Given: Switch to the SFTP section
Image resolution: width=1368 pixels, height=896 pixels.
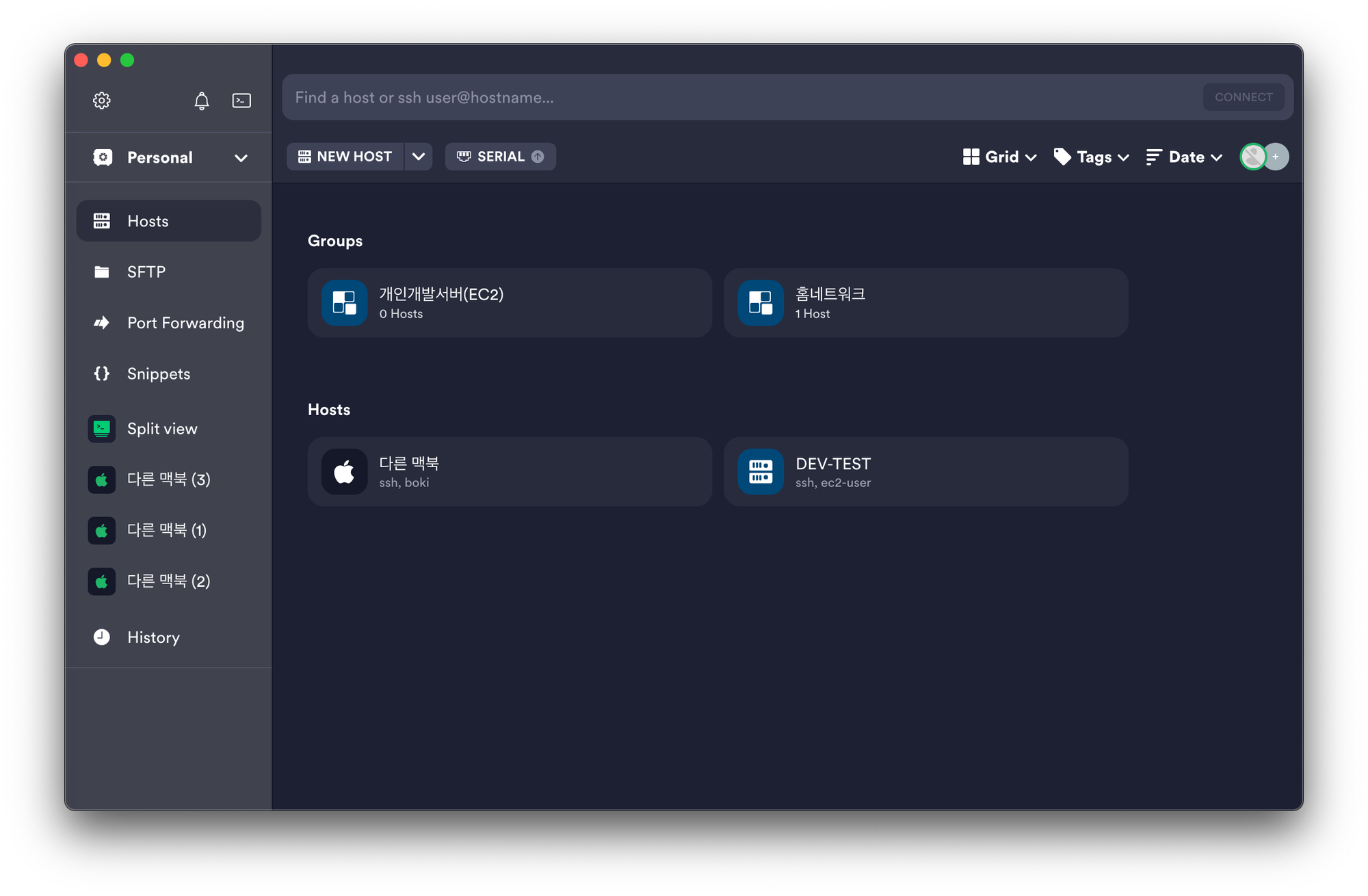Looking at the screenshot, I should (146, 272).
